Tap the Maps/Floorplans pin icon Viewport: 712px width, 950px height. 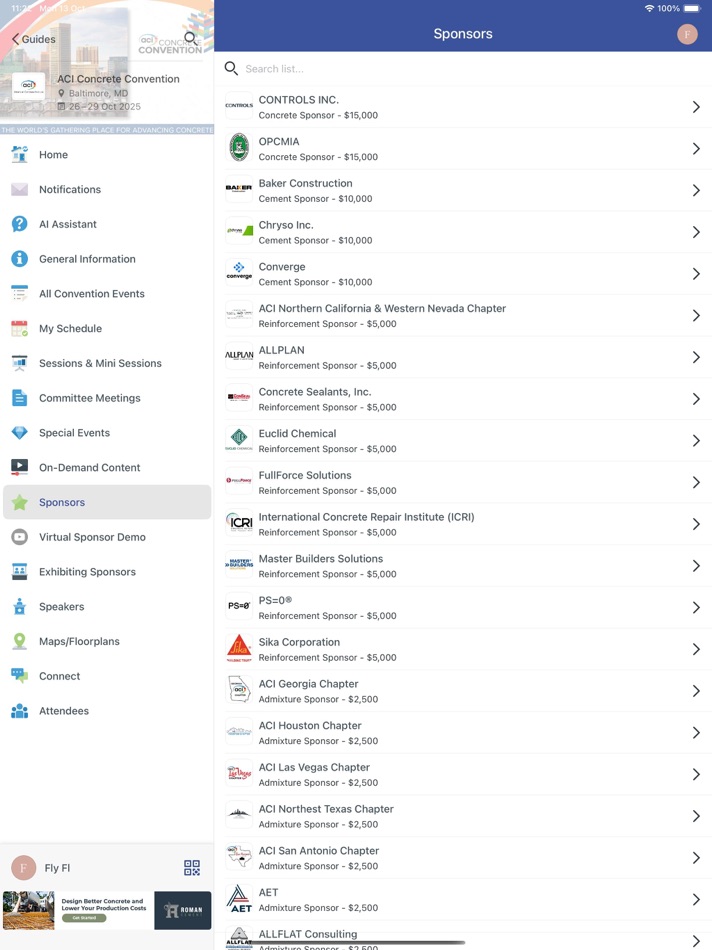(19, 641)
